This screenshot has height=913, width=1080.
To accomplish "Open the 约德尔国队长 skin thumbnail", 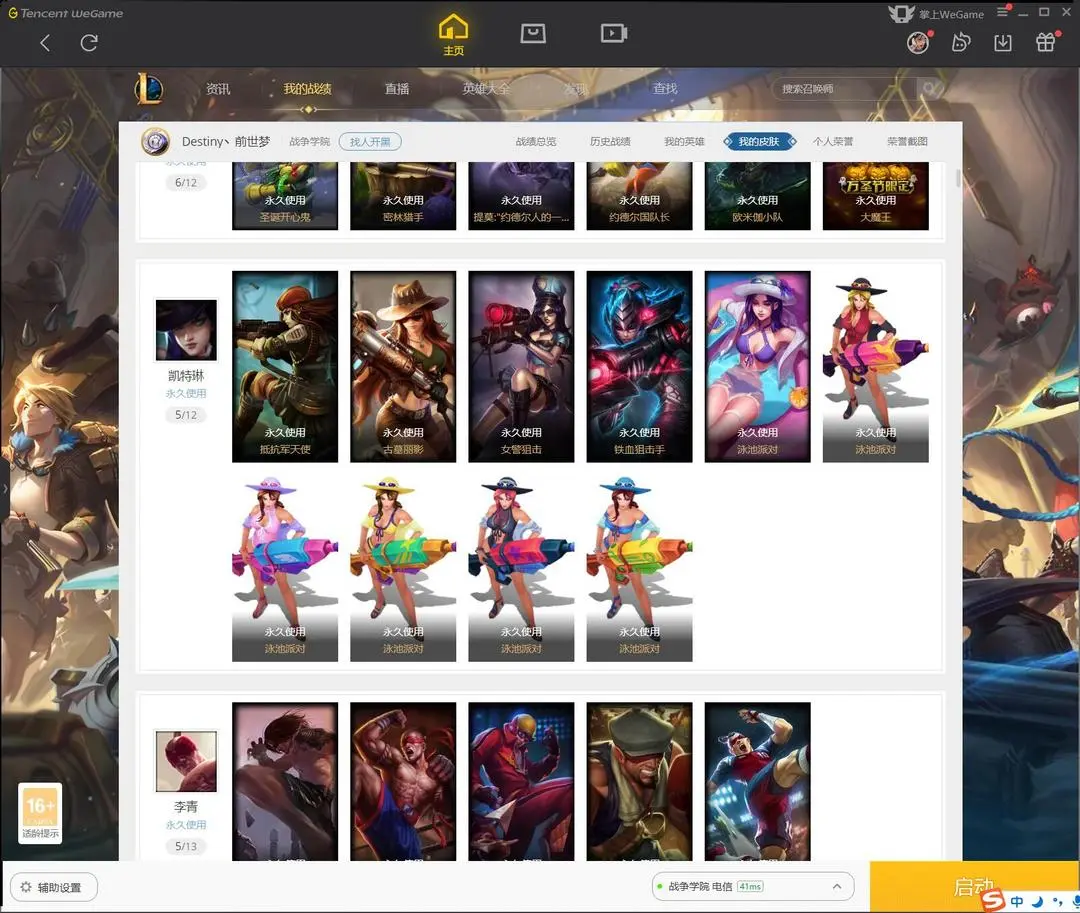I will point(639,196).
